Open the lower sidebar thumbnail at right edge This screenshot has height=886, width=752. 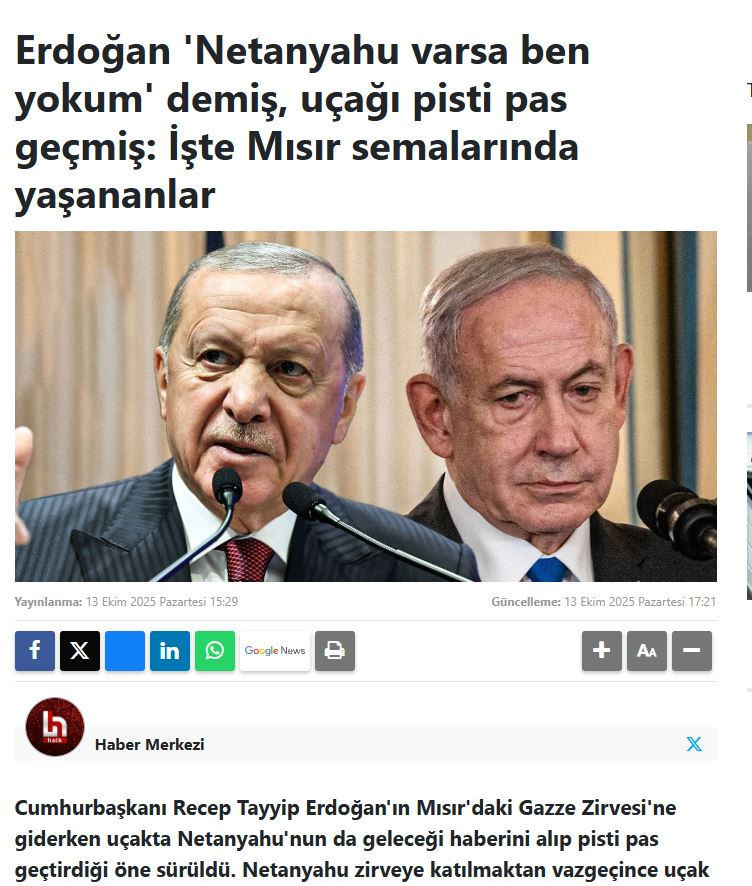click(x=749, y=515)
